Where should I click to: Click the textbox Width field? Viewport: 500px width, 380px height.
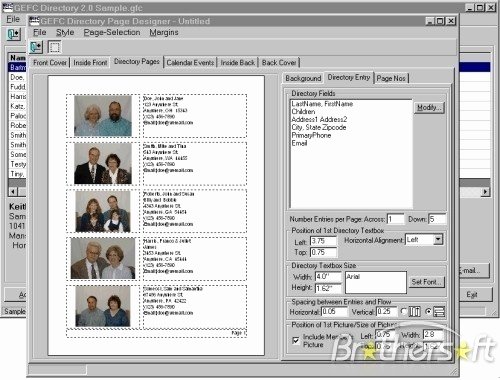[x=328, y=277]
